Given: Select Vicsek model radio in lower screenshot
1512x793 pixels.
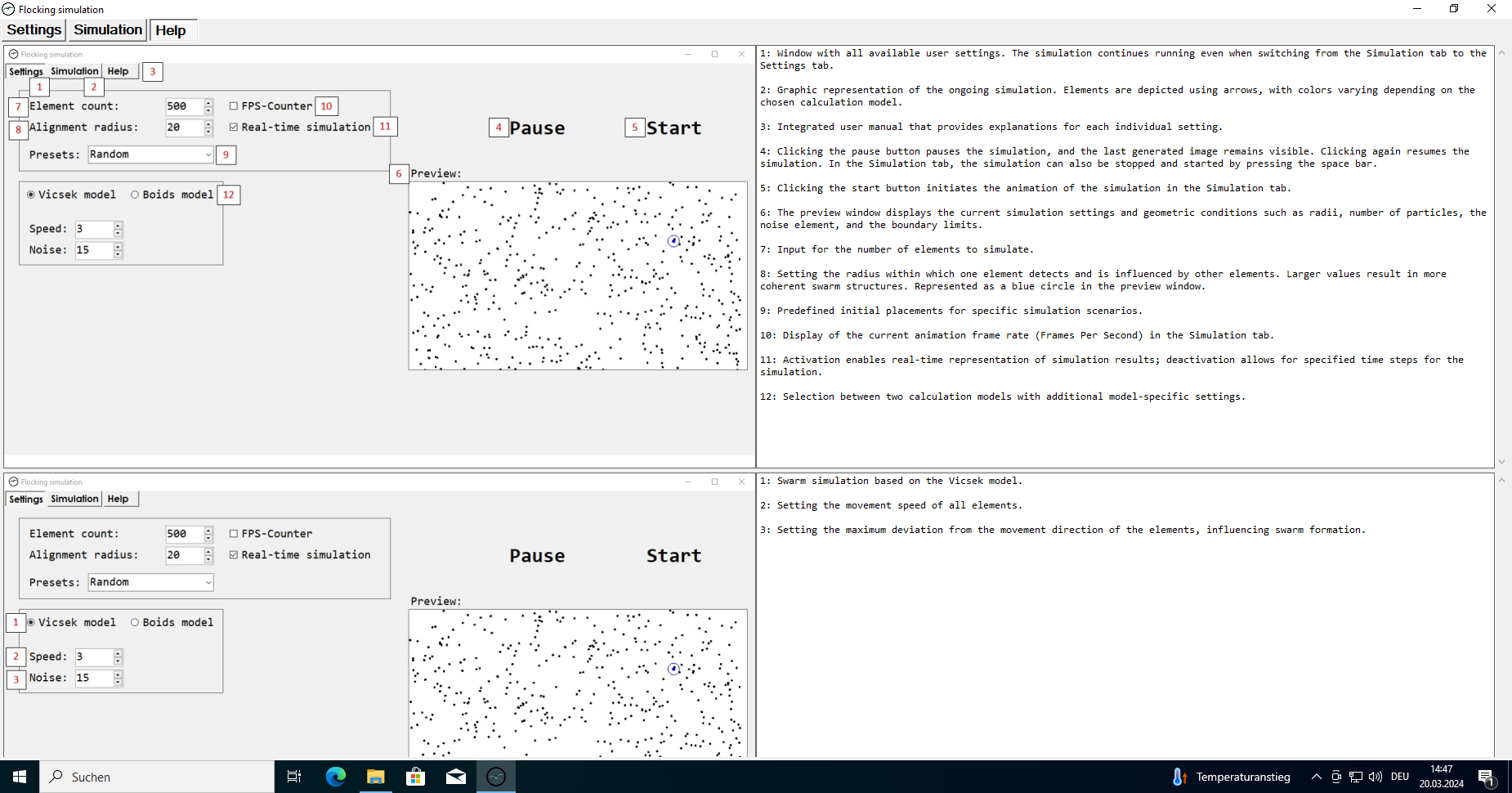Looking at the screenshot, I should coord(31,622).
